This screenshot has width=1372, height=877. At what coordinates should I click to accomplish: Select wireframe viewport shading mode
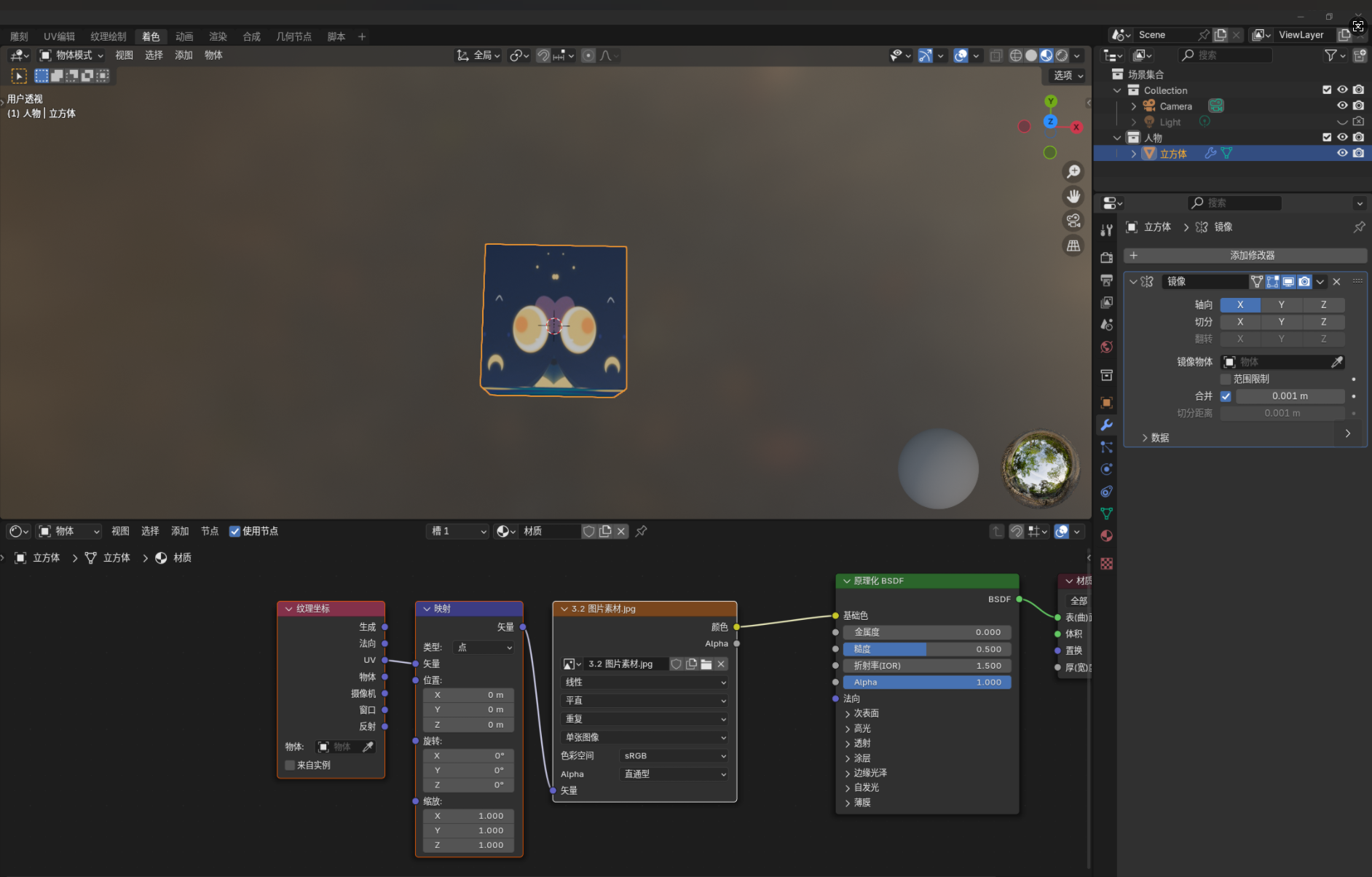coord(1016,55)
